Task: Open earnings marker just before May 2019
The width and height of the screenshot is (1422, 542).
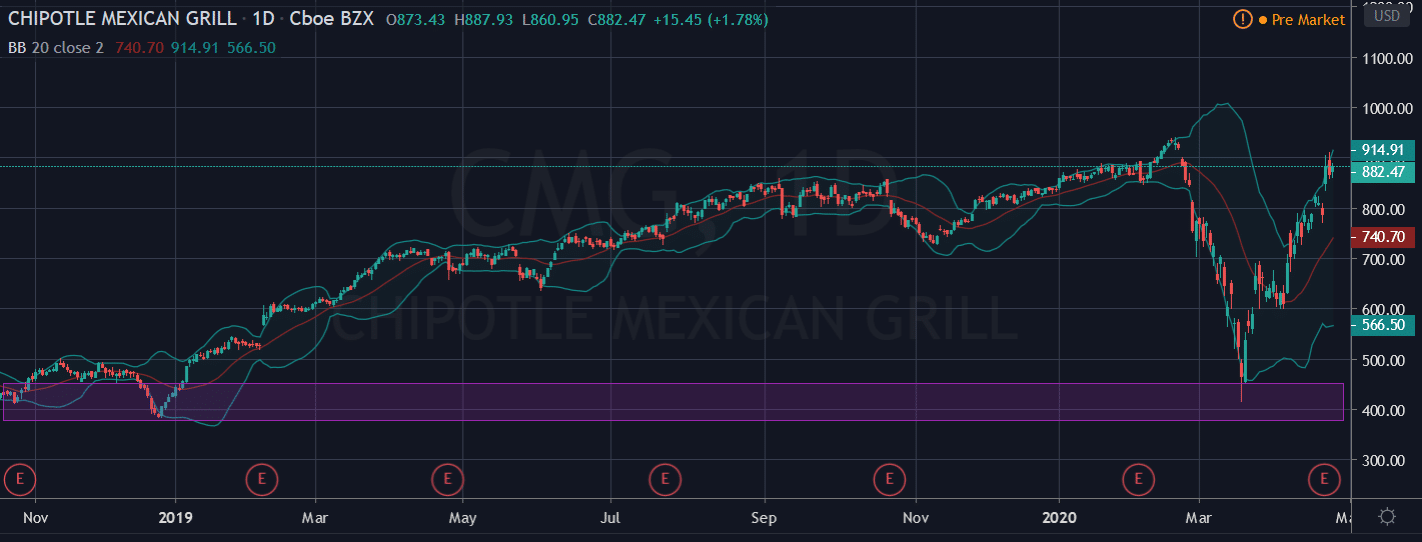Action: (448, 479)
